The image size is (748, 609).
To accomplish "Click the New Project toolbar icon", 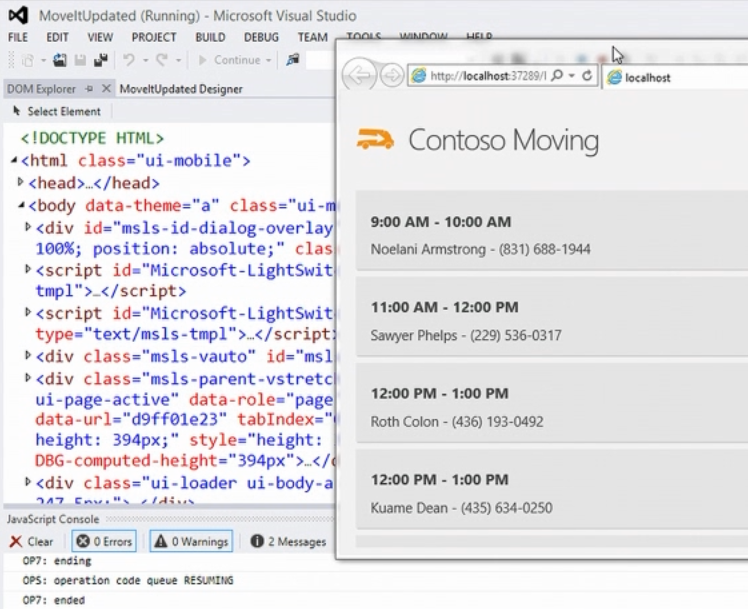I will click(x=28, y=61).
